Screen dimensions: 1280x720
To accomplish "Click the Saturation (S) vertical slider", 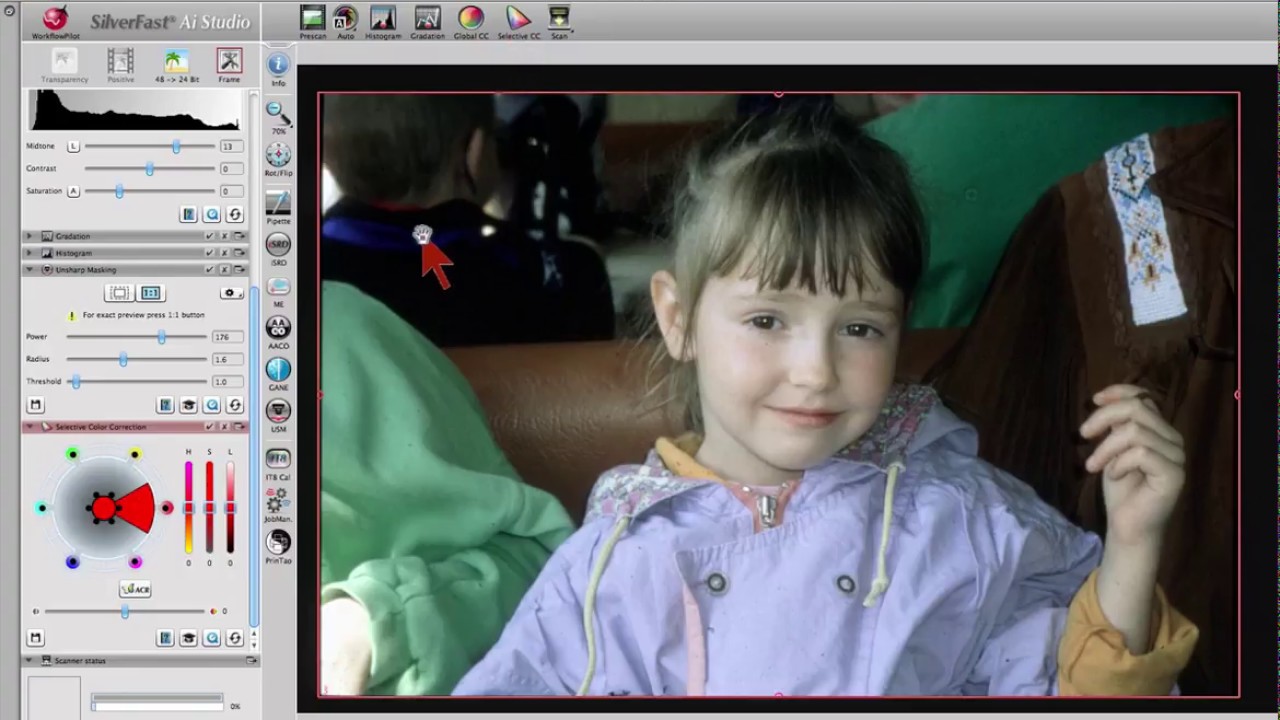I will coord(209,508).
